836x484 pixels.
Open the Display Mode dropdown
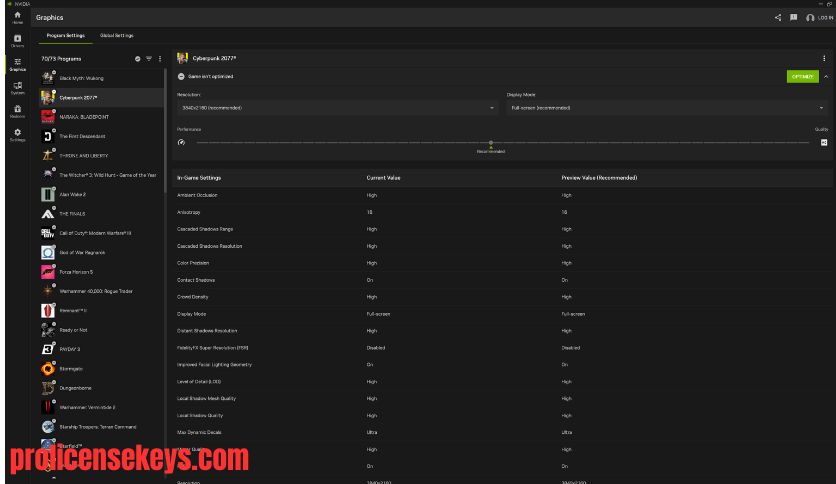click(x=667, y=108)
